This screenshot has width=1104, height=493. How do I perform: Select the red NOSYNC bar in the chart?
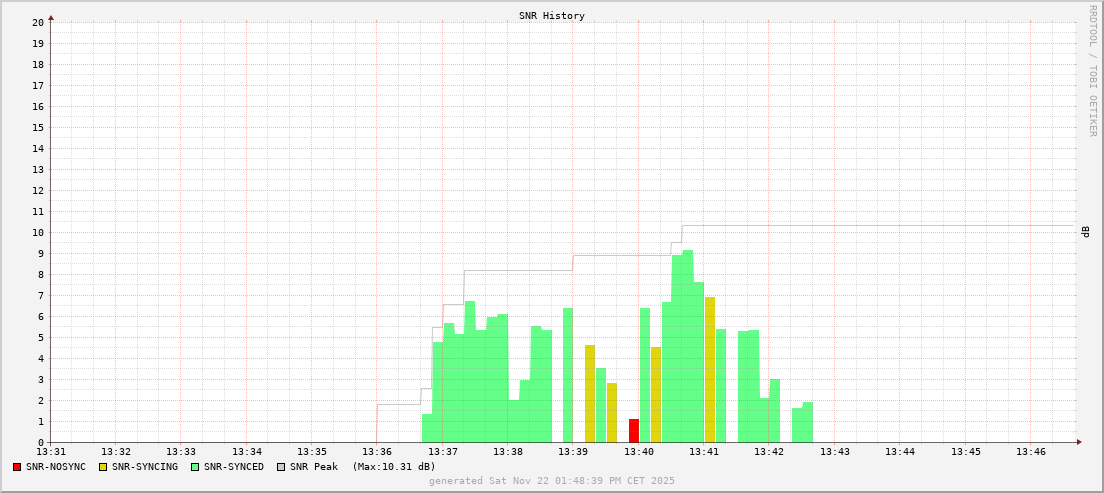point(633,431)
